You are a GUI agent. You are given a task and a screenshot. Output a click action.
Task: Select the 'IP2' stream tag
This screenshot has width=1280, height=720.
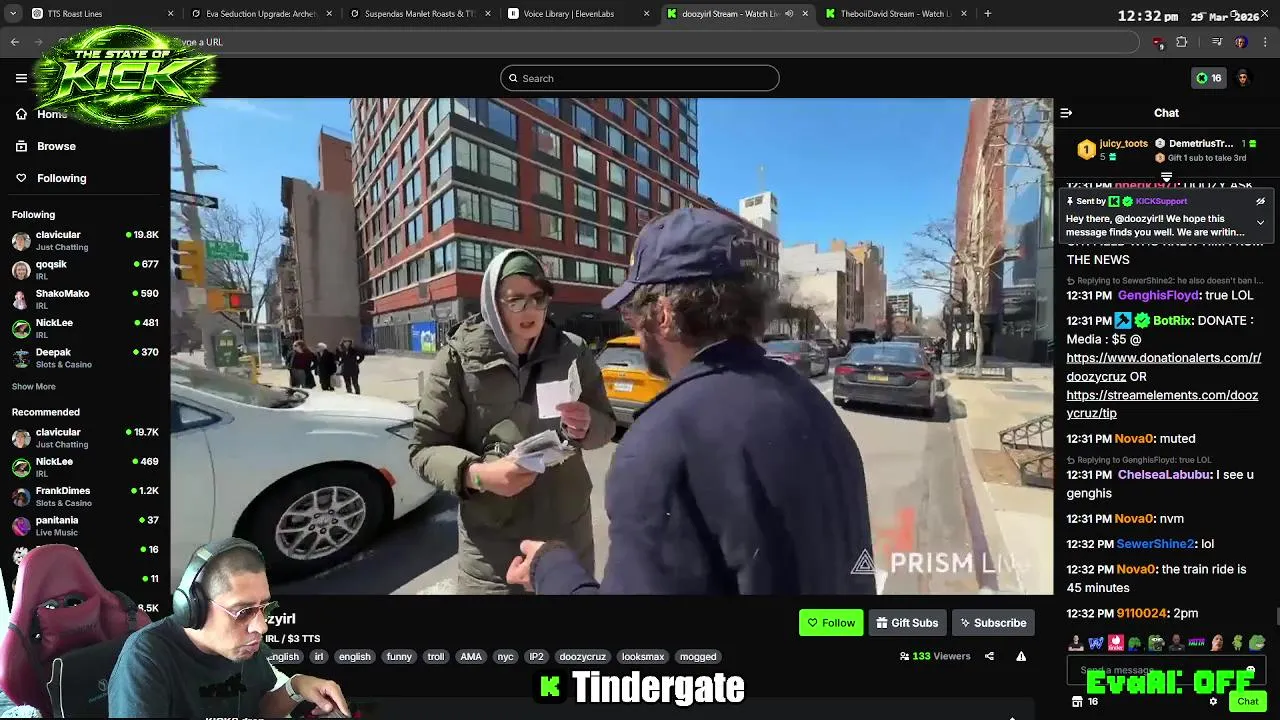click(536, 657)
